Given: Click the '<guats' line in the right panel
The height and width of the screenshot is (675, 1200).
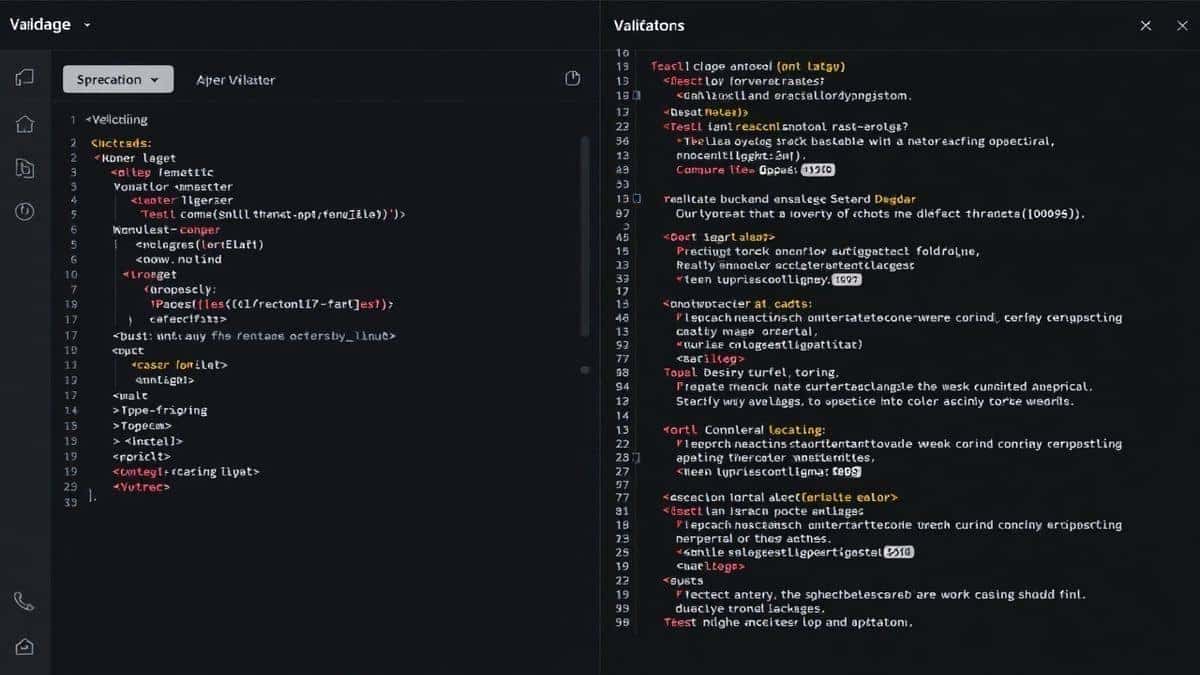Looking at the screenshot, I should [683, 580].
